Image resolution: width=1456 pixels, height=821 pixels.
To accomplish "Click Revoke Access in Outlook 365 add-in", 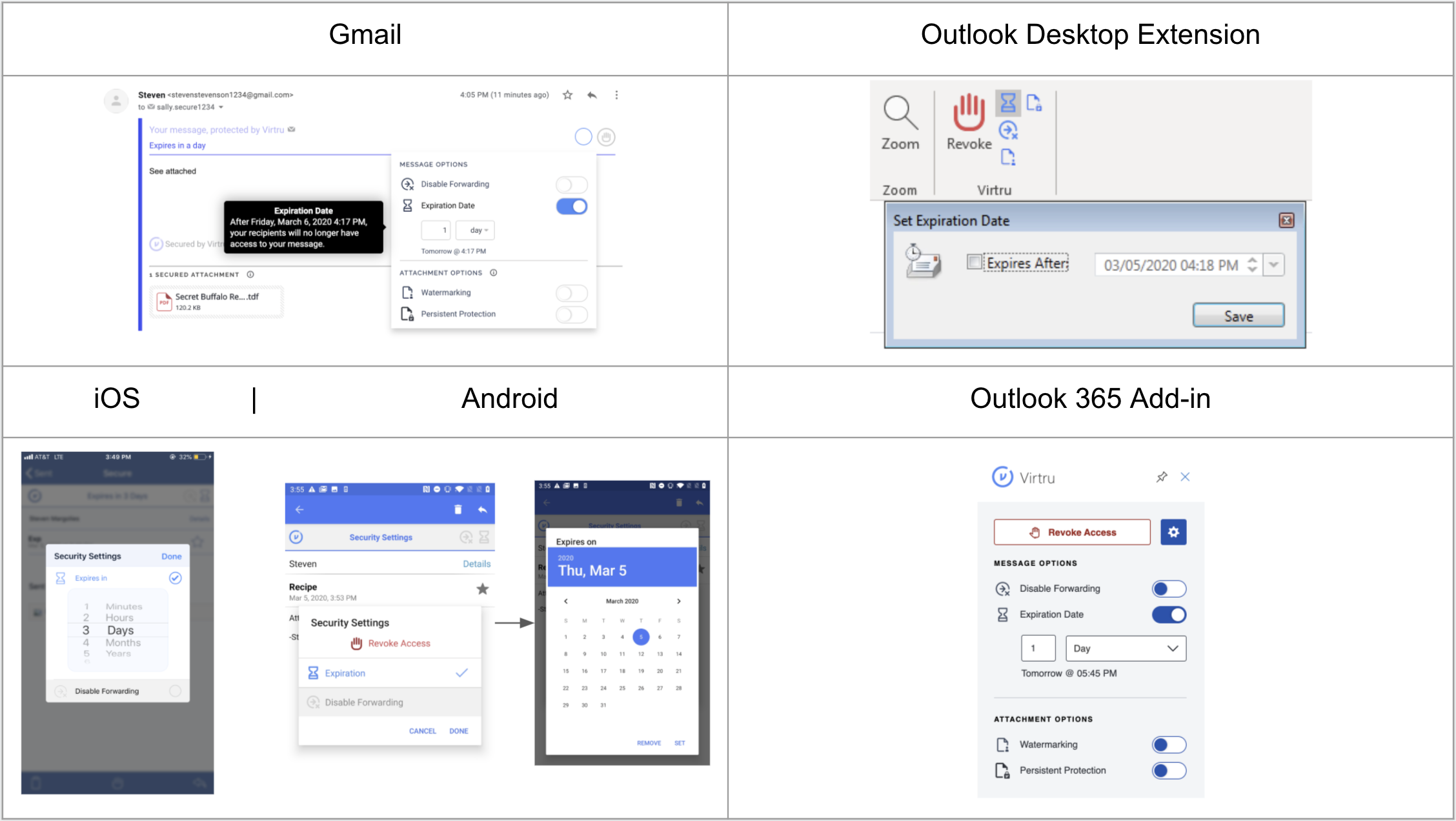I will click(x=1072, y=532).
